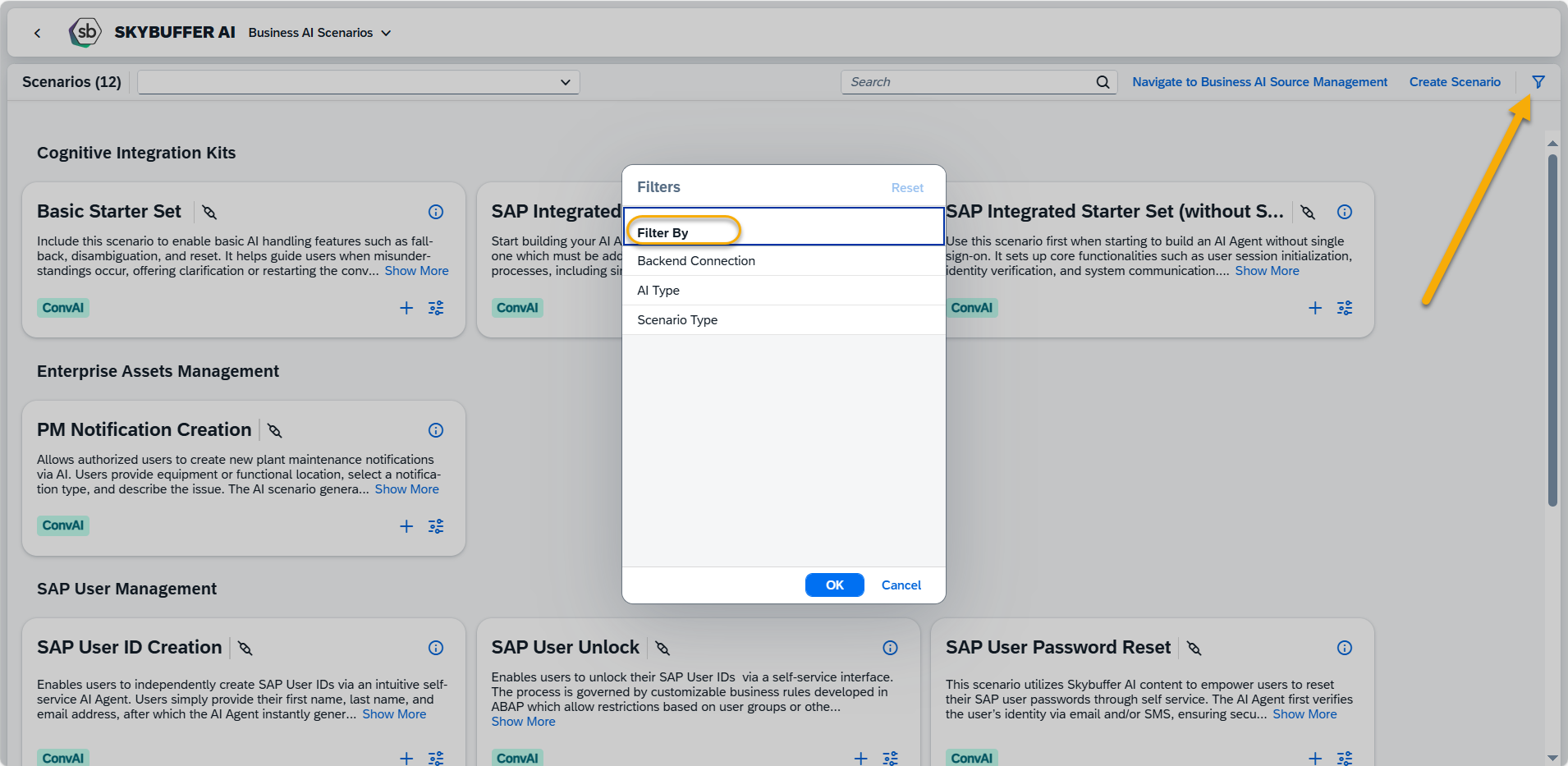Screen dimensions: 1568x766
Task: Select Scenario Type filter entry
Action: [x=783, y=320]
